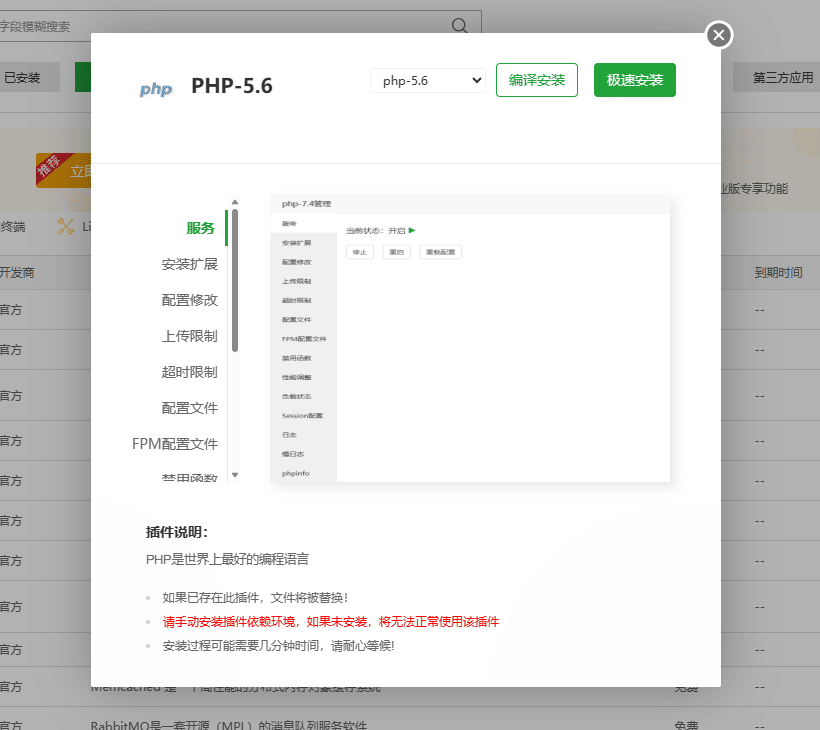Click the 推荐 ribbon badge in background

[52, 166]
